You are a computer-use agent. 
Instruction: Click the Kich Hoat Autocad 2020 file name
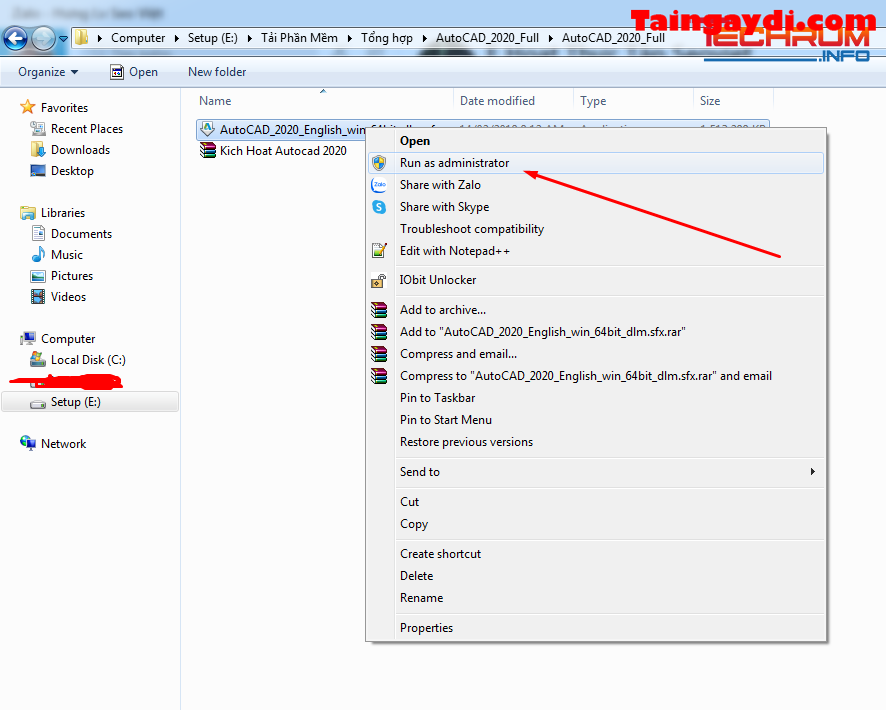click(283, 151)
